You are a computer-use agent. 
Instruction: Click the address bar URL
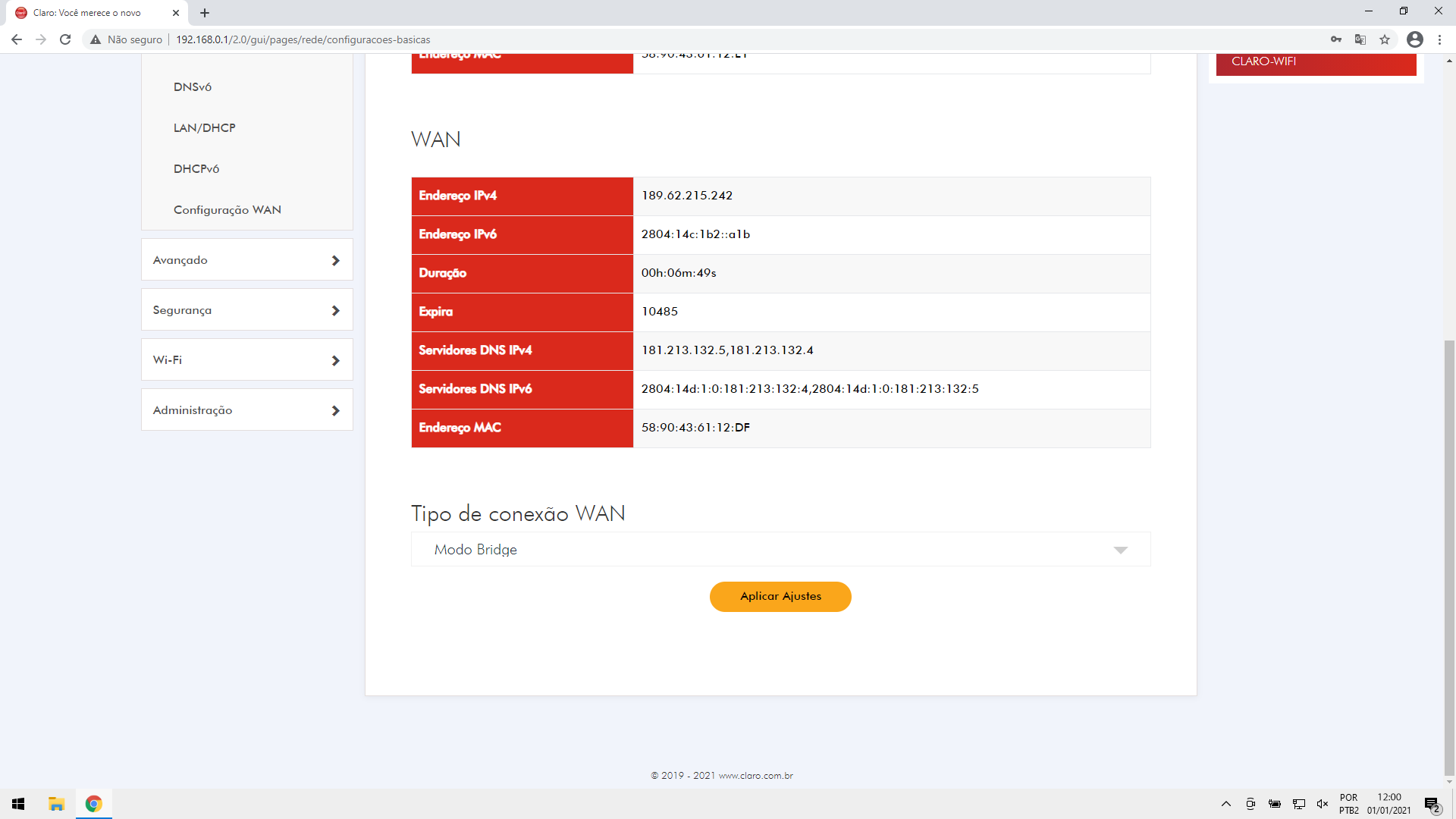point(303,39)
